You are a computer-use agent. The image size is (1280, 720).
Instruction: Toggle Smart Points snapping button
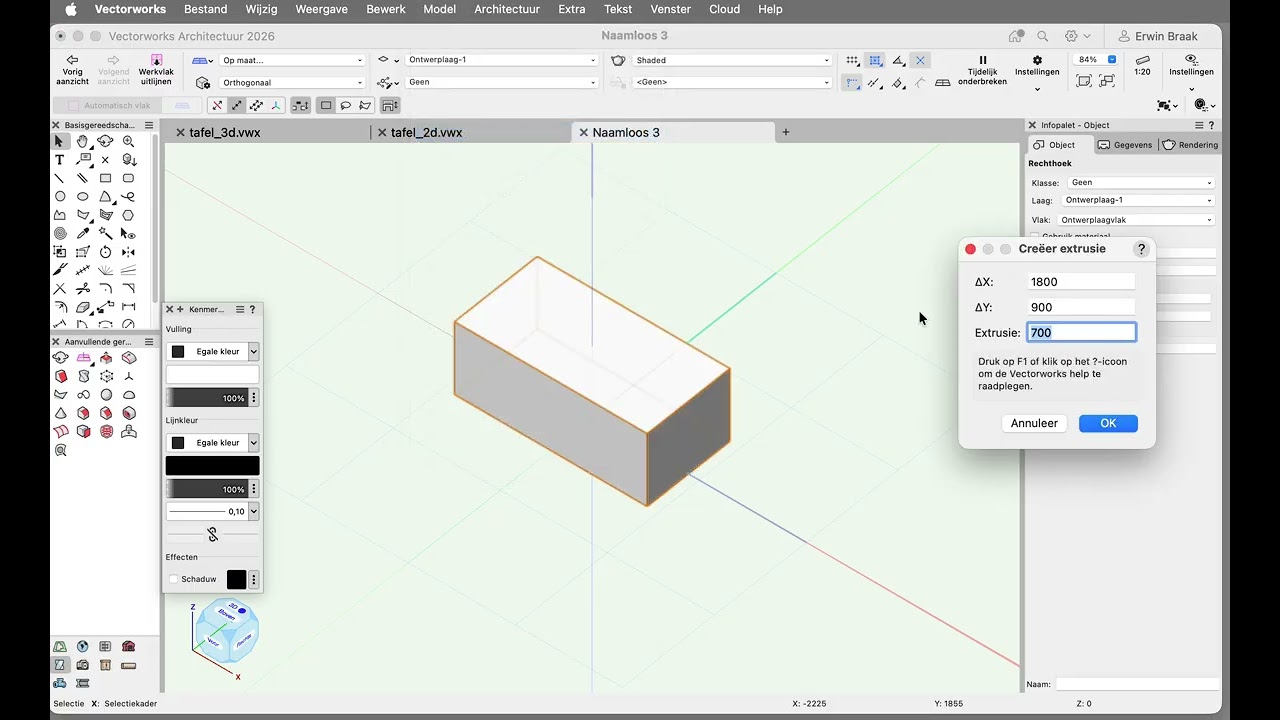[852, 82]
